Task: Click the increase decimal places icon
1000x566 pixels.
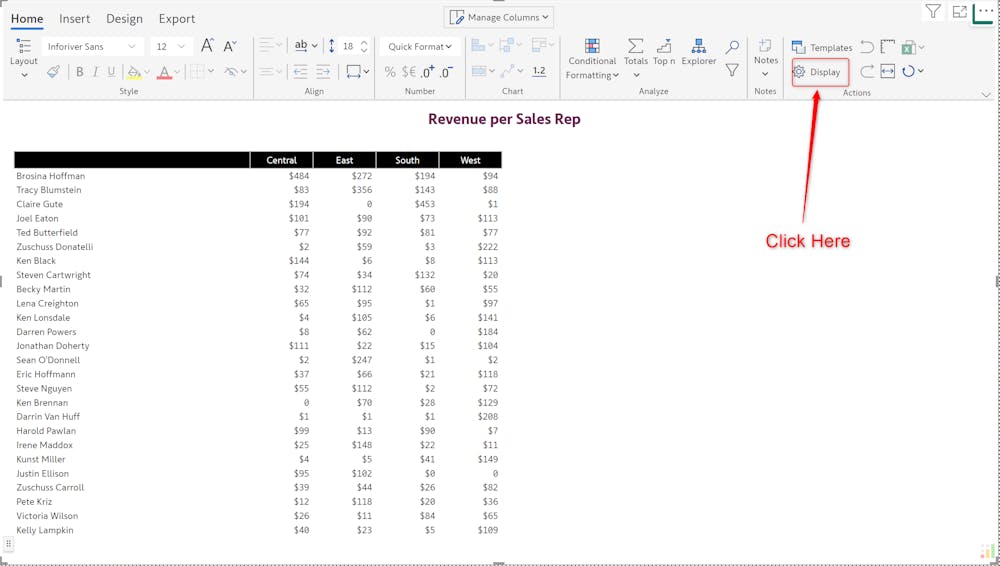Action: [427, 72]
